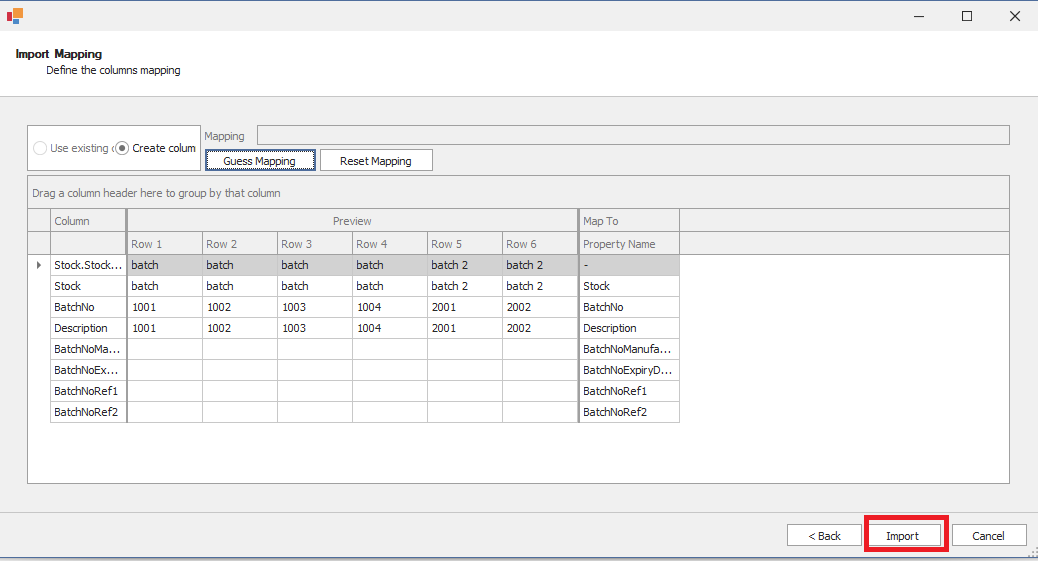Select the Create column radio button

(122, 148)
